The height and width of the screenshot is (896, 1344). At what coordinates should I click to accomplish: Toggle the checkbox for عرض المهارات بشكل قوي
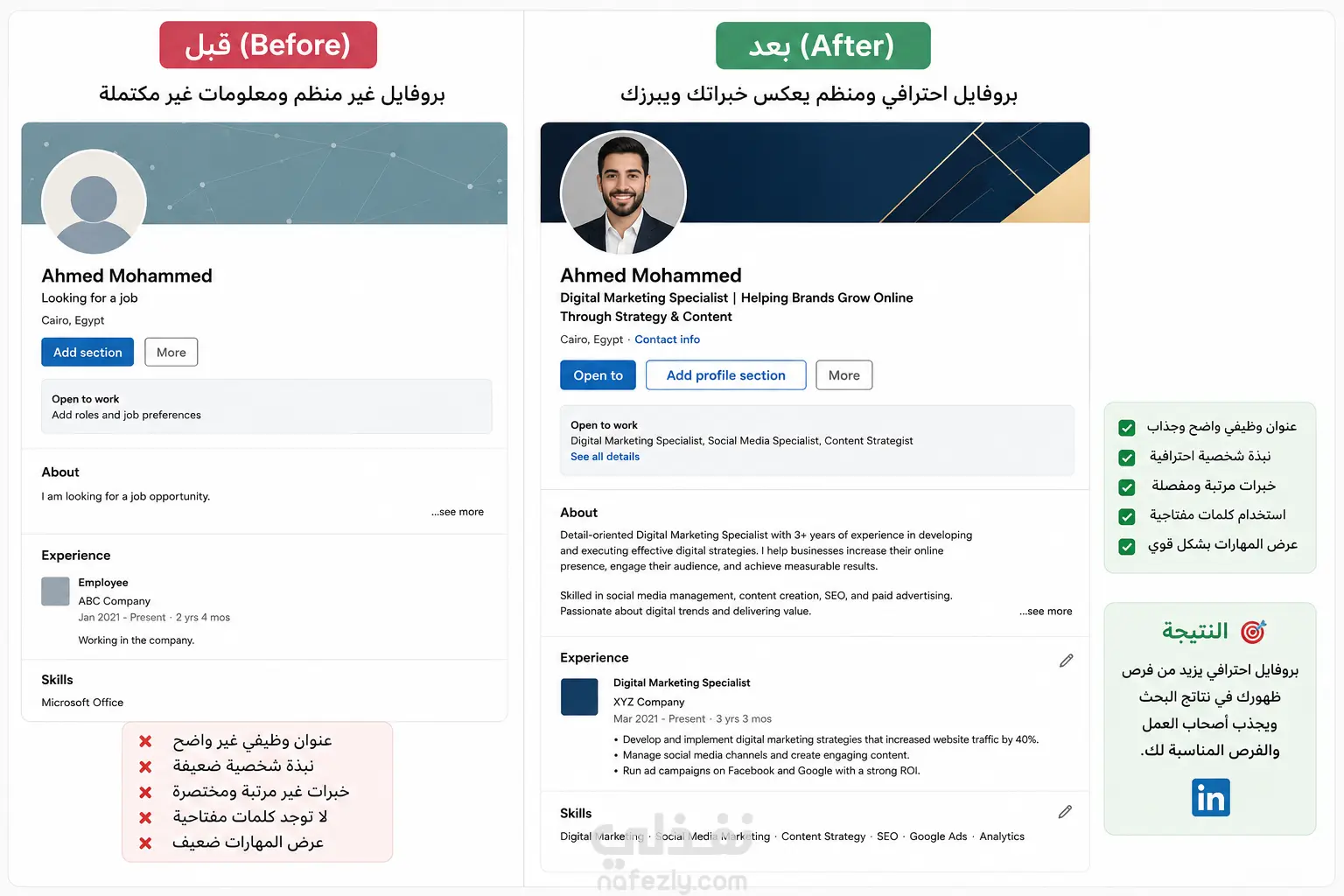point(1127,547)
